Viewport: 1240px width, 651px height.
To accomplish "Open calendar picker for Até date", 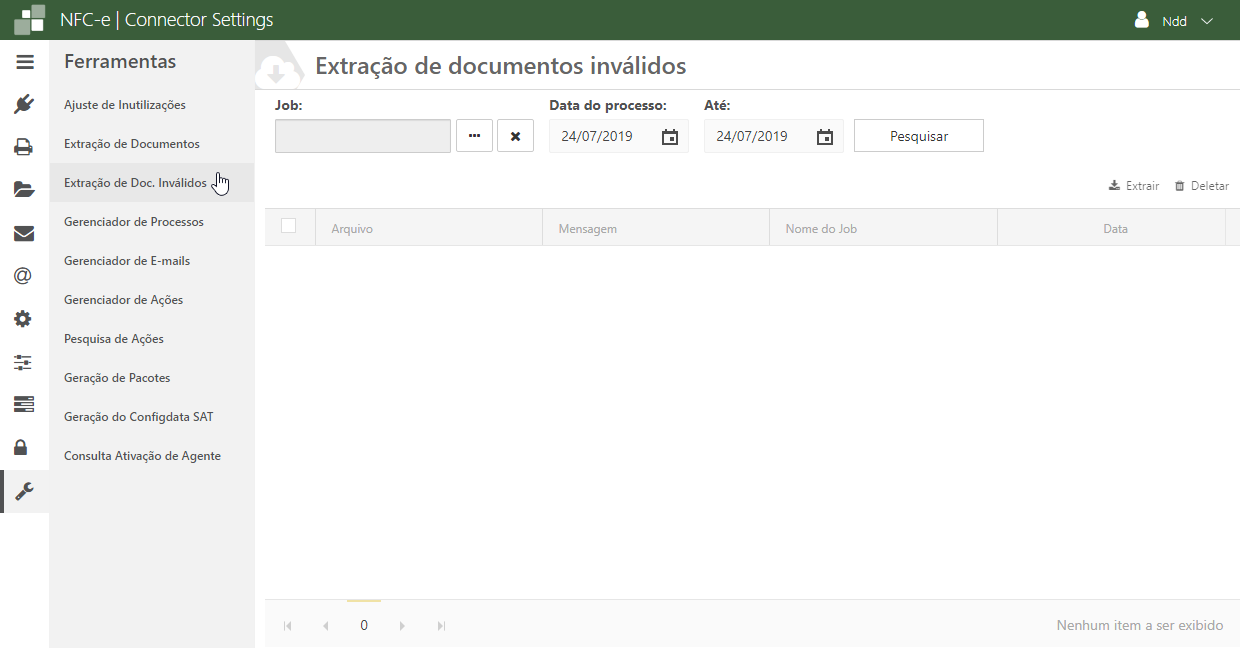I will click(x=825, y=137).
